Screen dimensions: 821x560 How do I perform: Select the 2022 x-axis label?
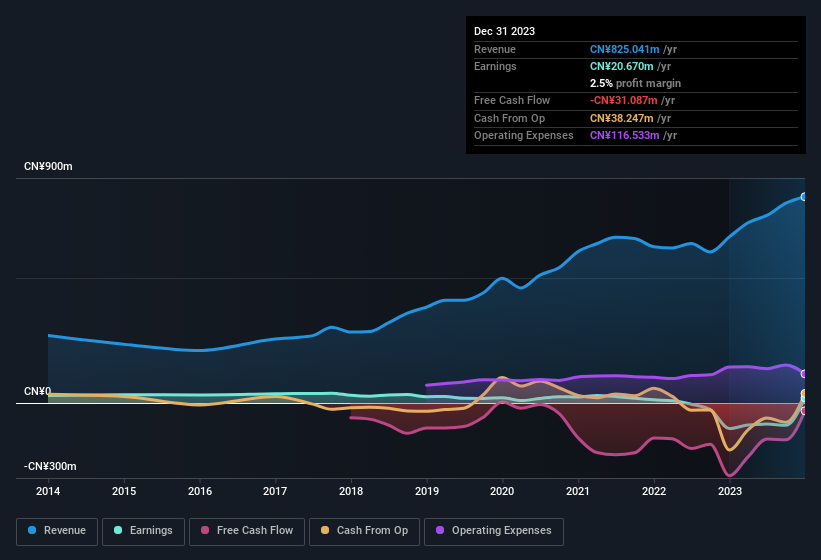point(654,491)
